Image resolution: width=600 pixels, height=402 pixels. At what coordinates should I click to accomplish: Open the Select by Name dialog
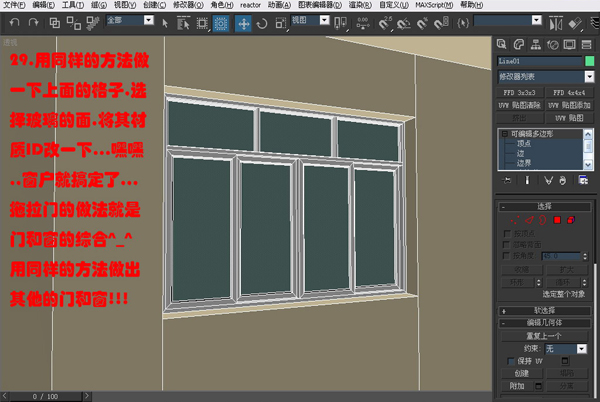tap(184, 23)
